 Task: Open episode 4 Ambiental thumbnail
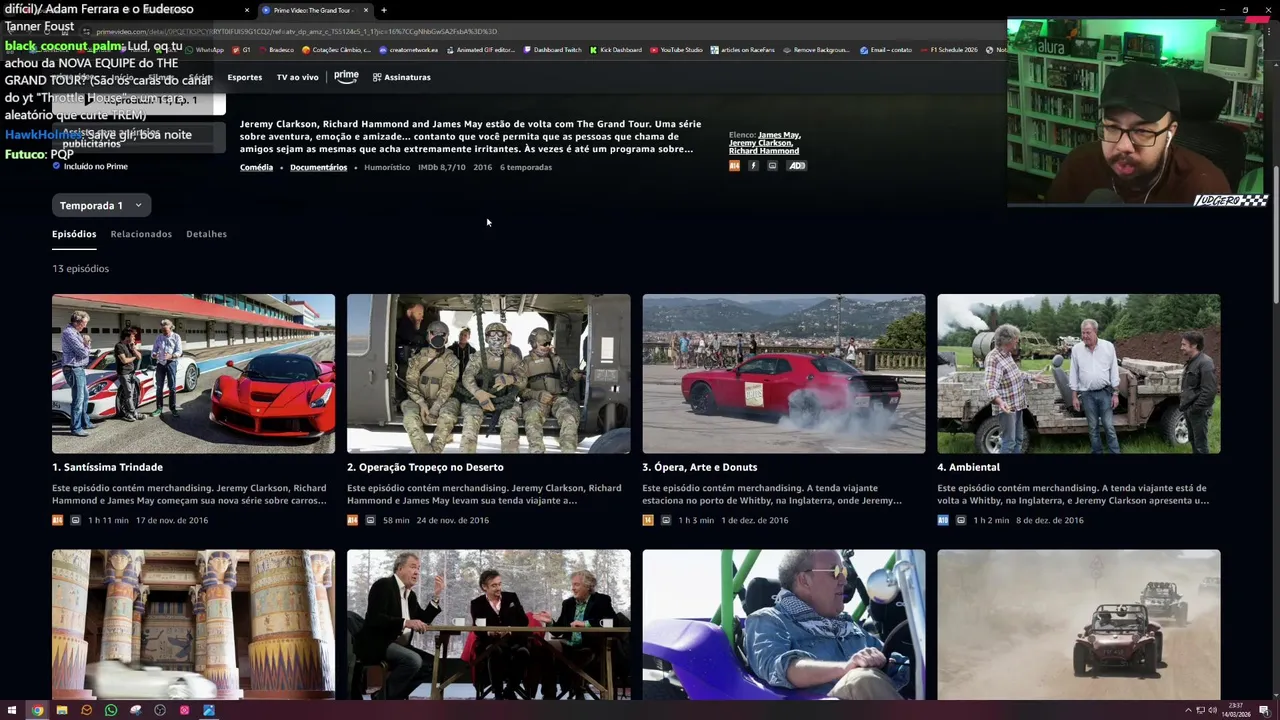[1078, 374]
